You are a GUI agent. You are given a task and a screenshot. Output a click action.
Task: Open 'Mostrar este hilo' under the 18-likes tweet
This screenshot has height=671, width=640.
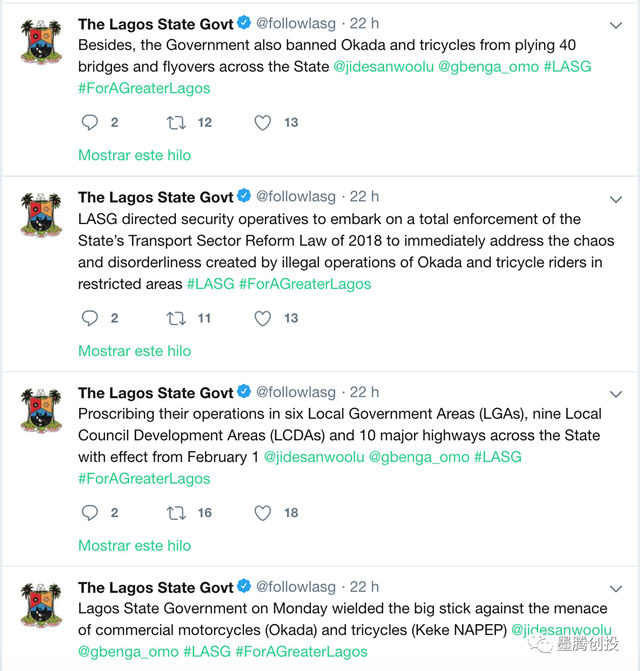(x=134, y=546)
